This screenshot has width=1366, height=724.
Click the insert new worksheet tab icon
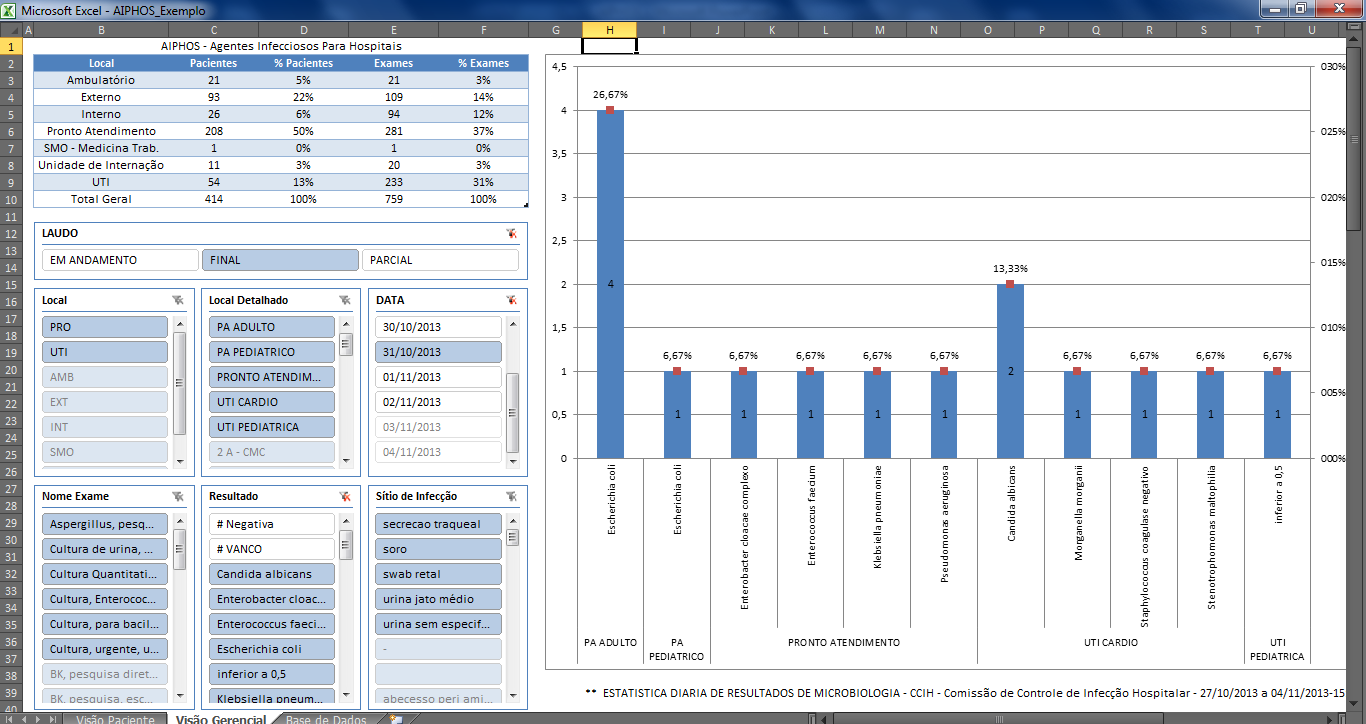(397, 718)
